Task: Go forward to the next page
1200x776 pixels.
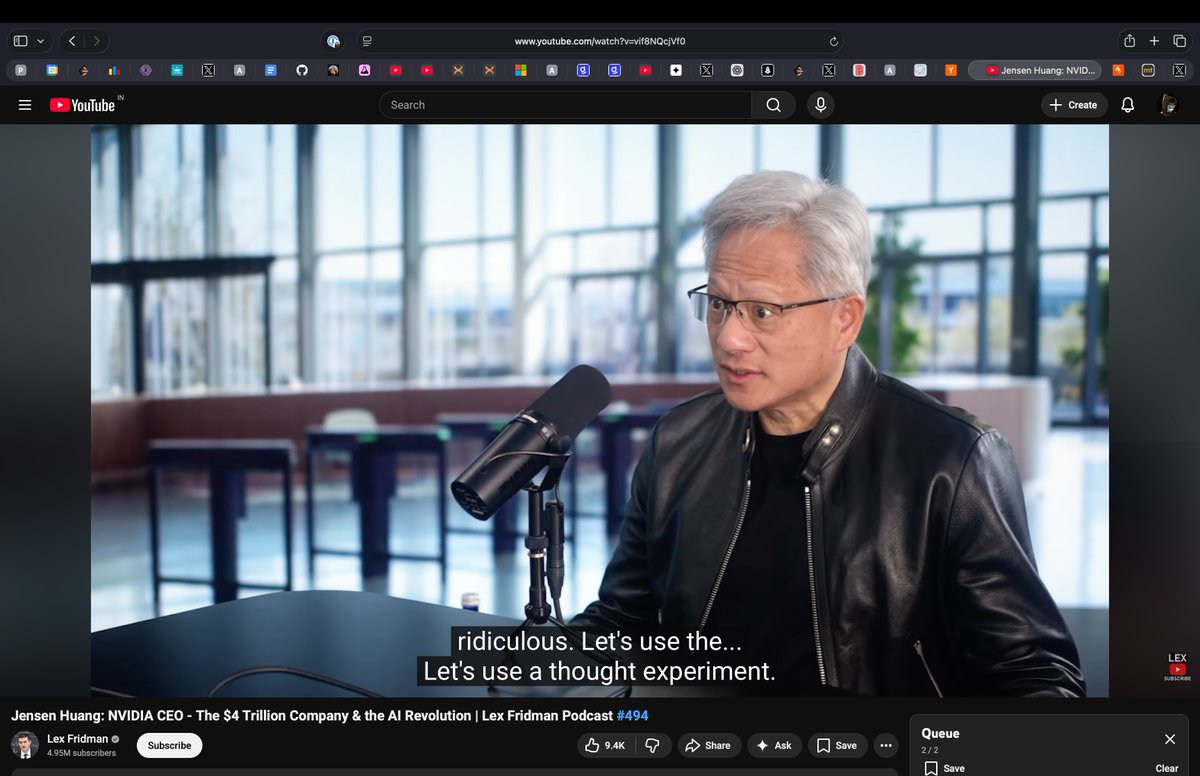Action: (x=97, y=41)
